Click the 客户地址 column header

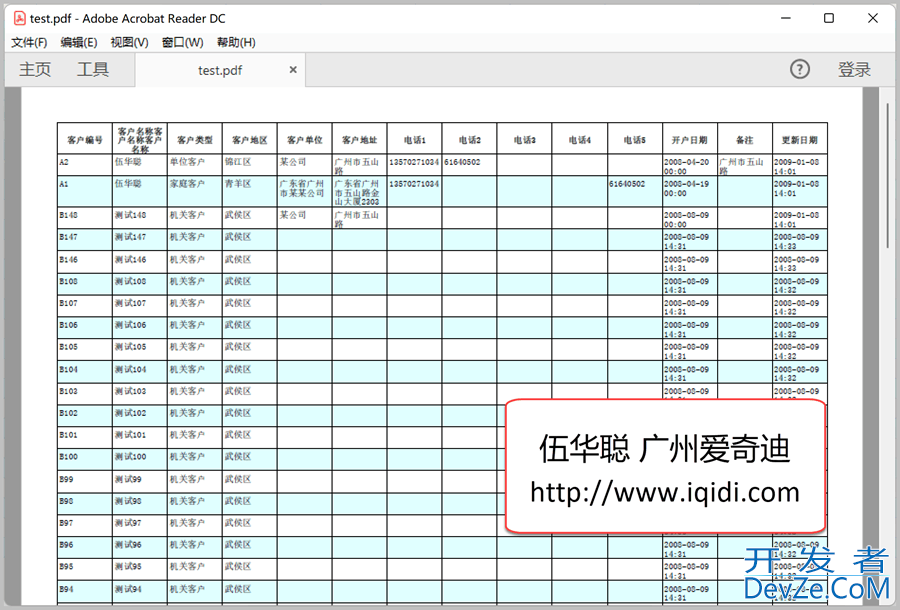coord(360,139)
